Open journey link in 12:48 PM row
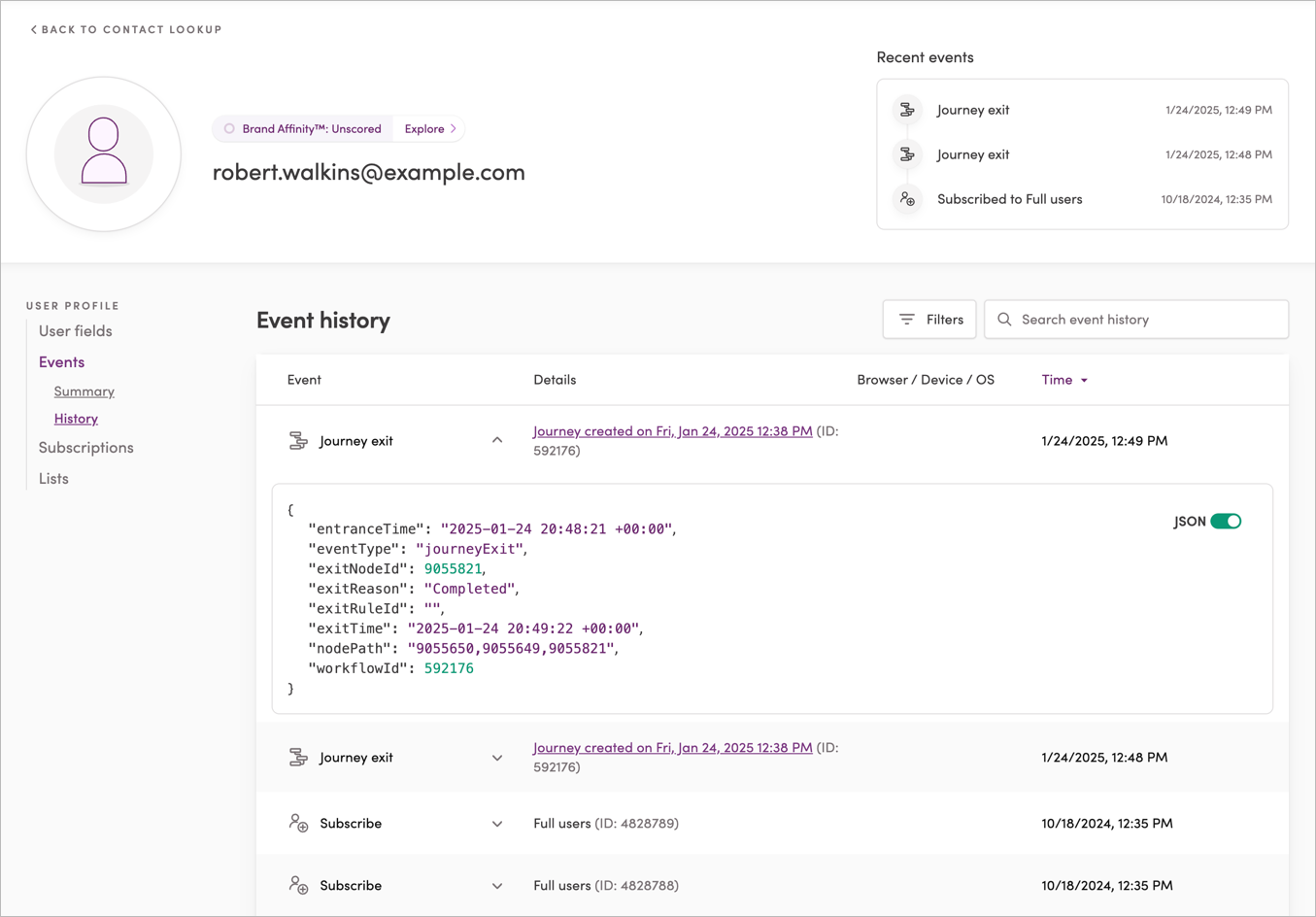The height and width of the screenshot is (917, 1316). coord(673,748)
